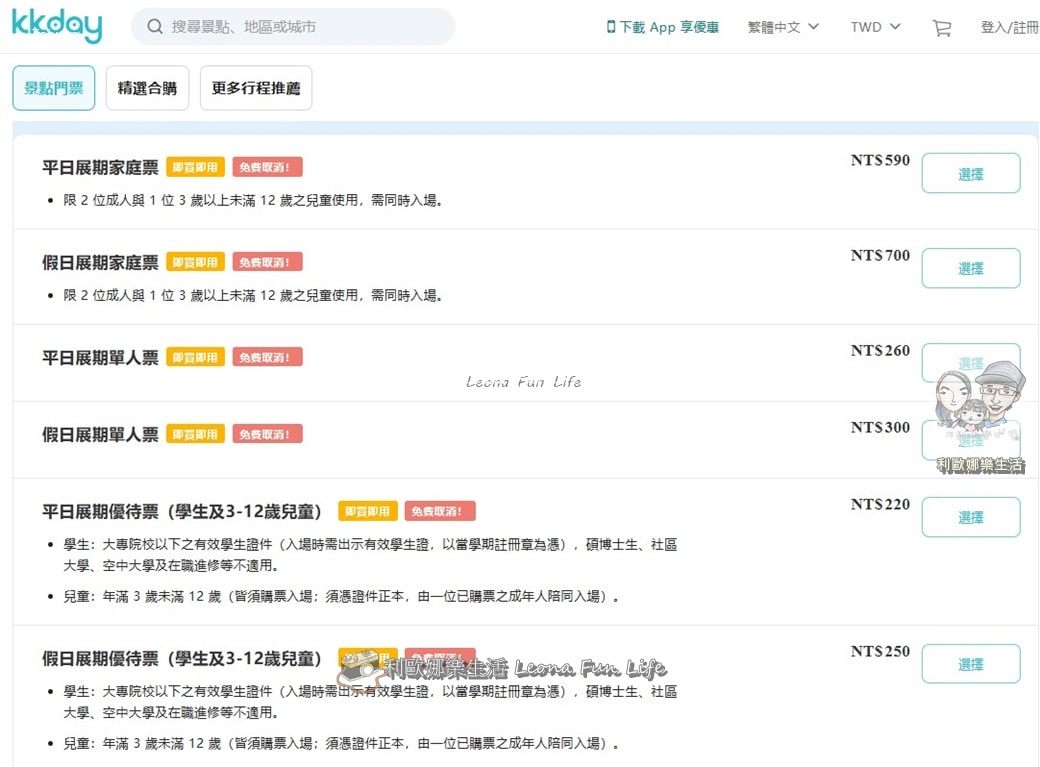Click the 假日展期優待票 (學生及3-12歲兒童) title

point(182,658)
